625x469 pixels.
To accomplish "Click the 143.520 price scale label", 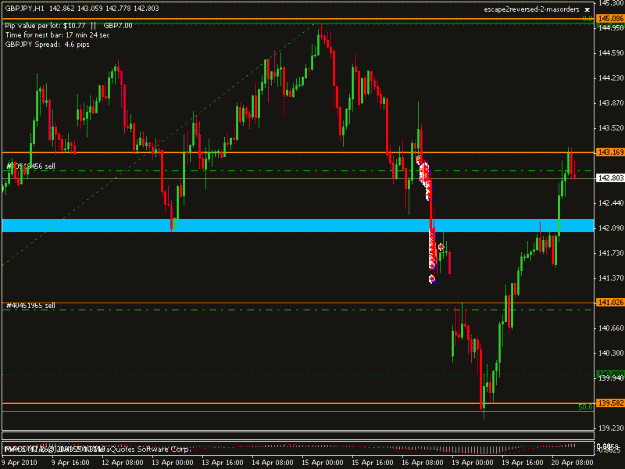I will click(610, 128).
